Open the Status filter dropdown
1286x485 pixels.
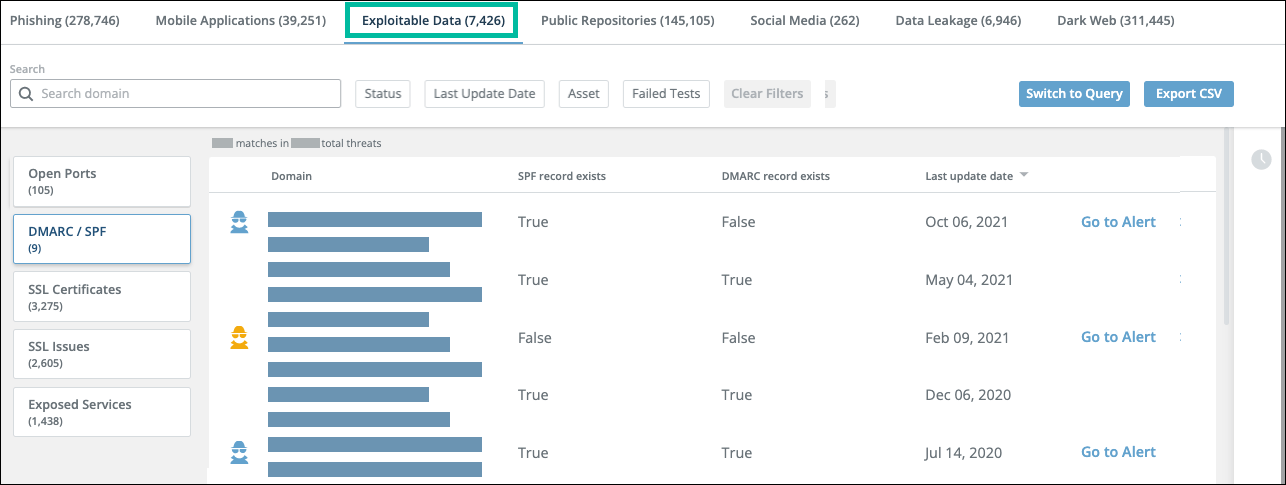(x=382, y=94)
